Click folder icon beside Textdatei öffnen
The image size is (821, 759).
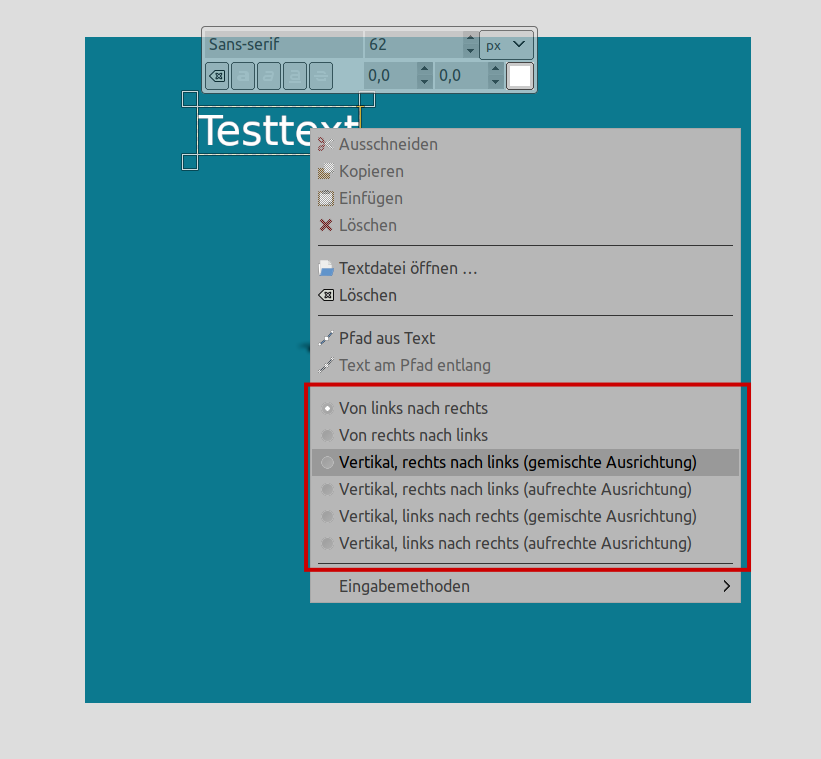tap(326, 268)
